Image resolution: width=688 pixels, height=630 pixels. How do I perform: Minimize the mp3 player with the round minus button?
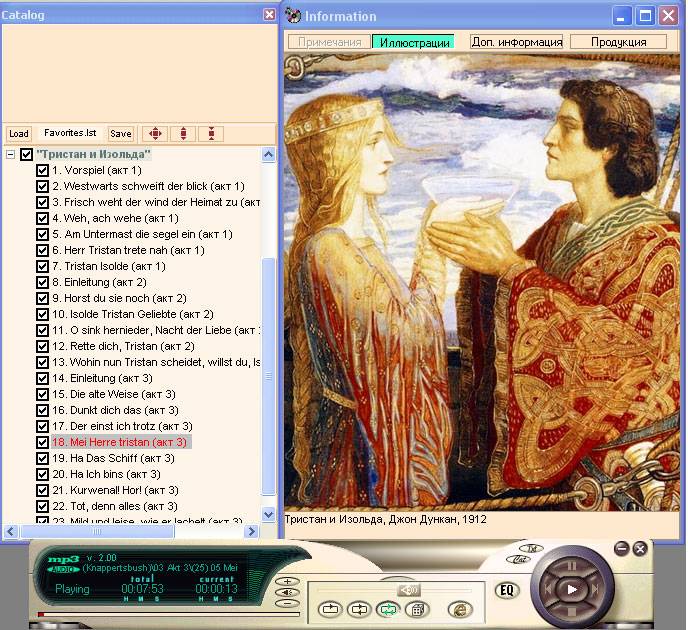(x=621, y=548)
